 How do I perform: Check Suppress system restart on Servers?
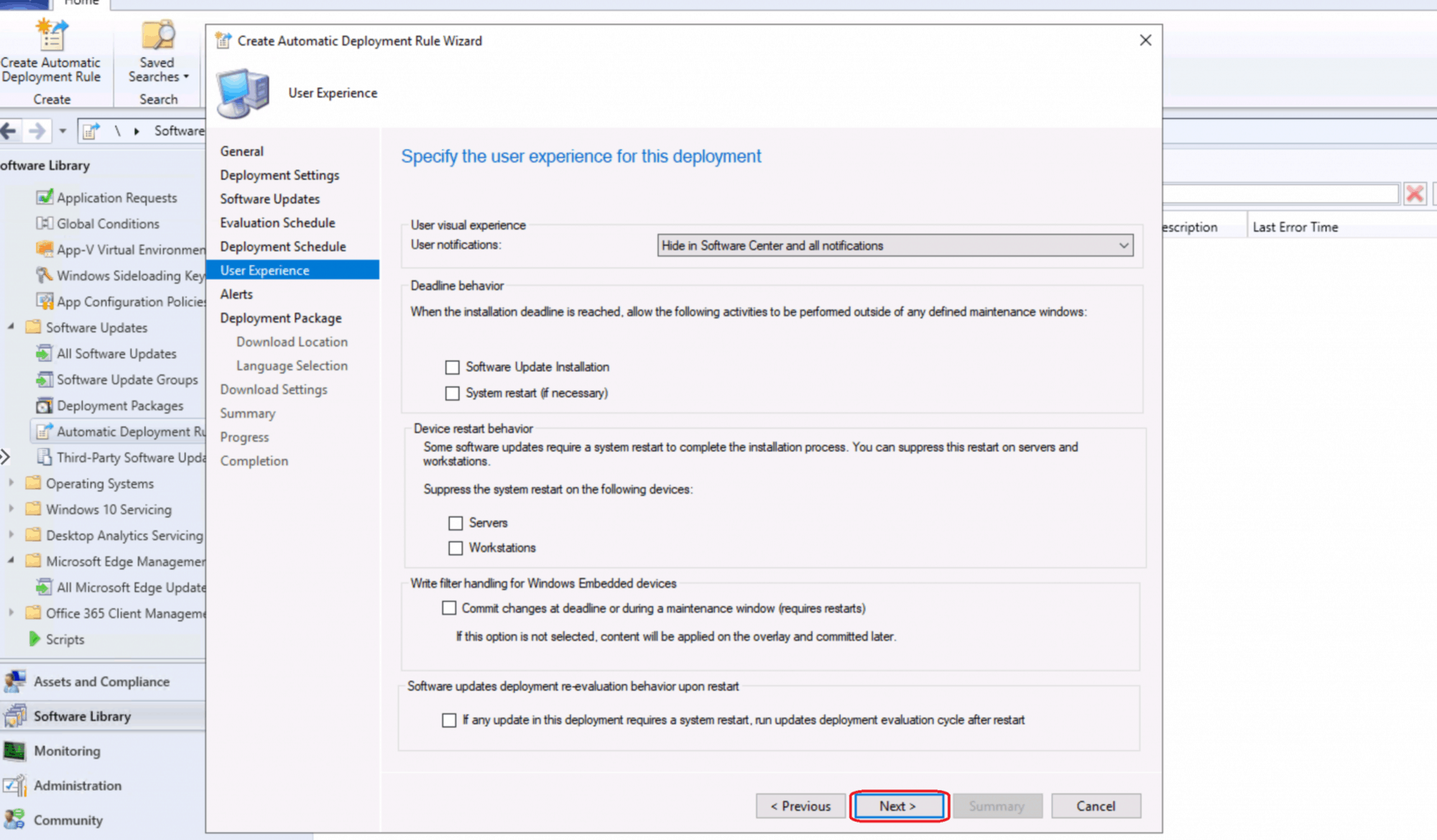(456, 523)
